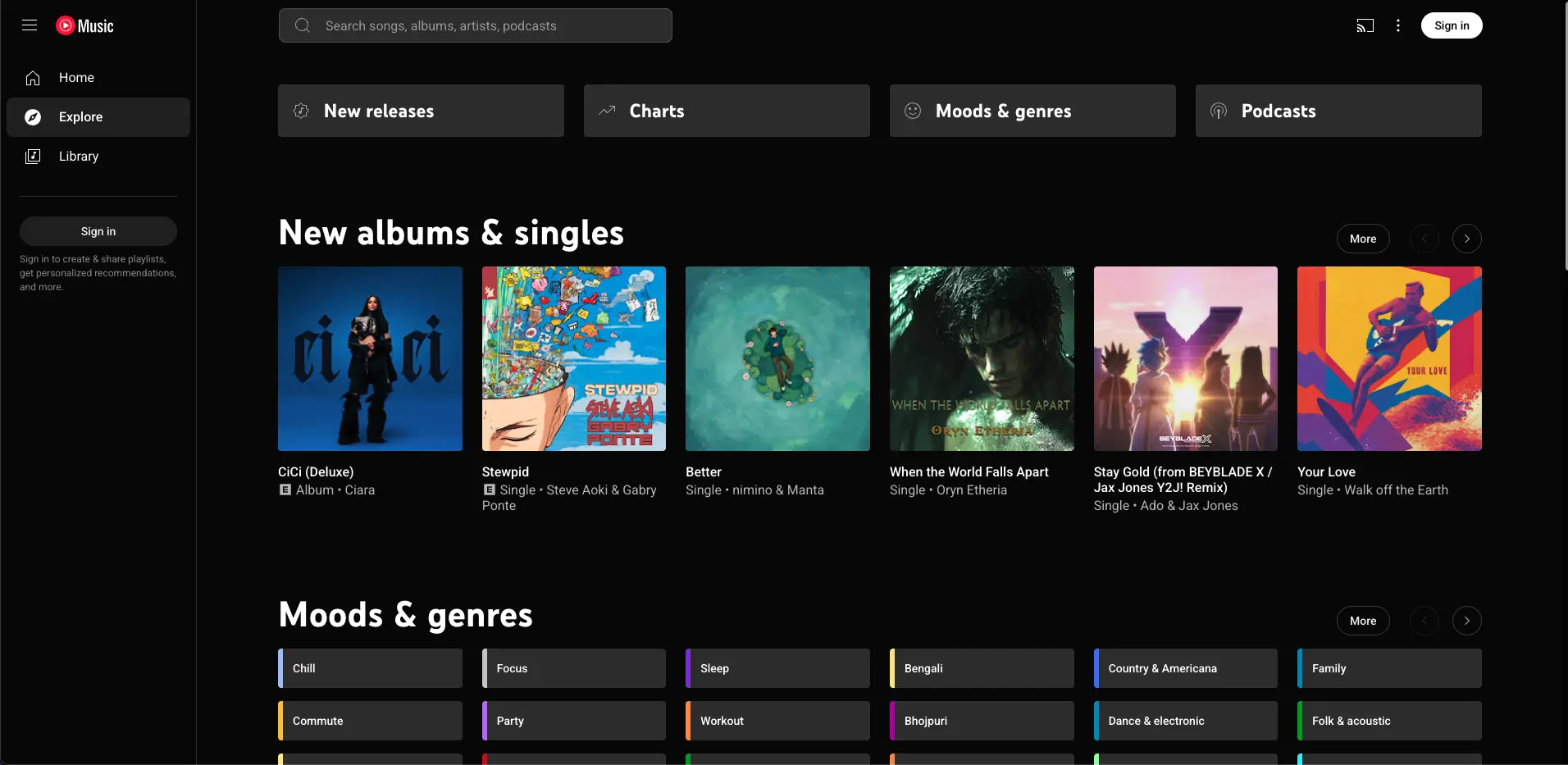Image resolution: width=1568 pixels, height=765 pixels.
Task: Open the New releases section
Action: click(x=421, y=111)
